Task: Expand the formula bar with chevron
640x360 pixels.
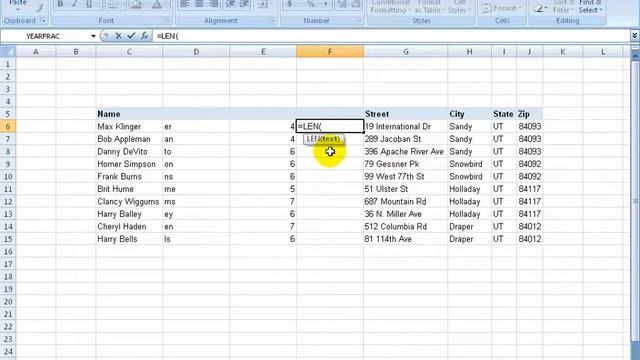Action: point(634,36)
